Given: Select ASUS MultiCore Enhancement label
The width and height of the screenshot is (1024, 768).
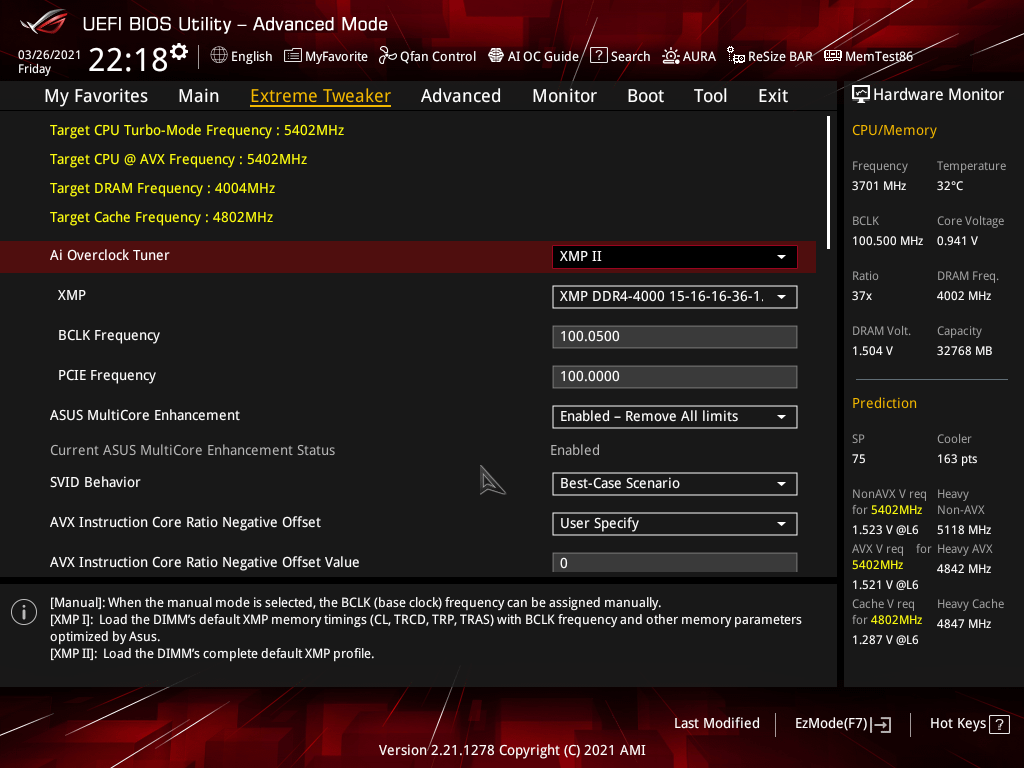Looking at the screenshot, I should [x=145, y=415].
